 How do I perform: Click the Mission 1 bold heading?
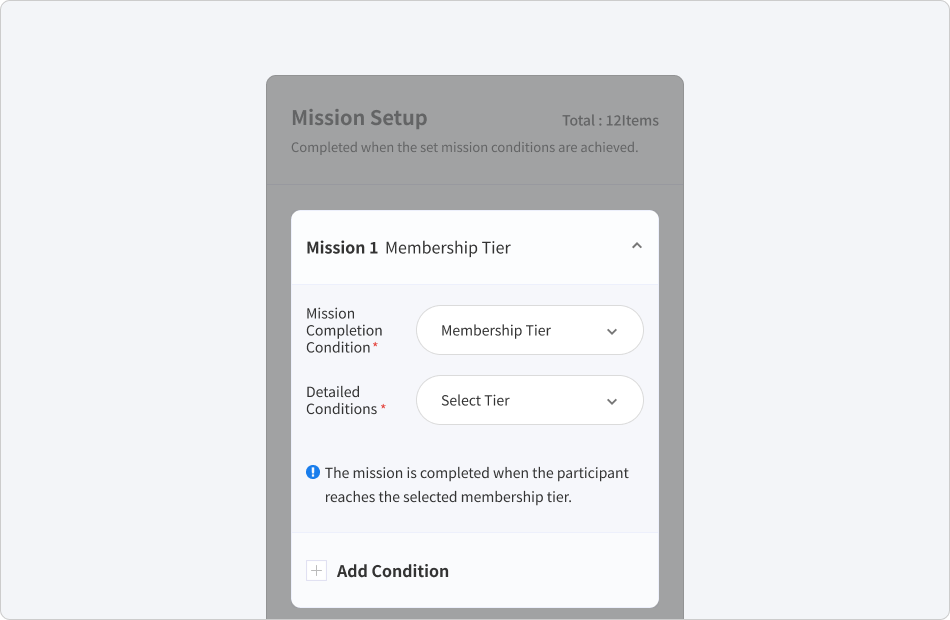pos(342,247)
